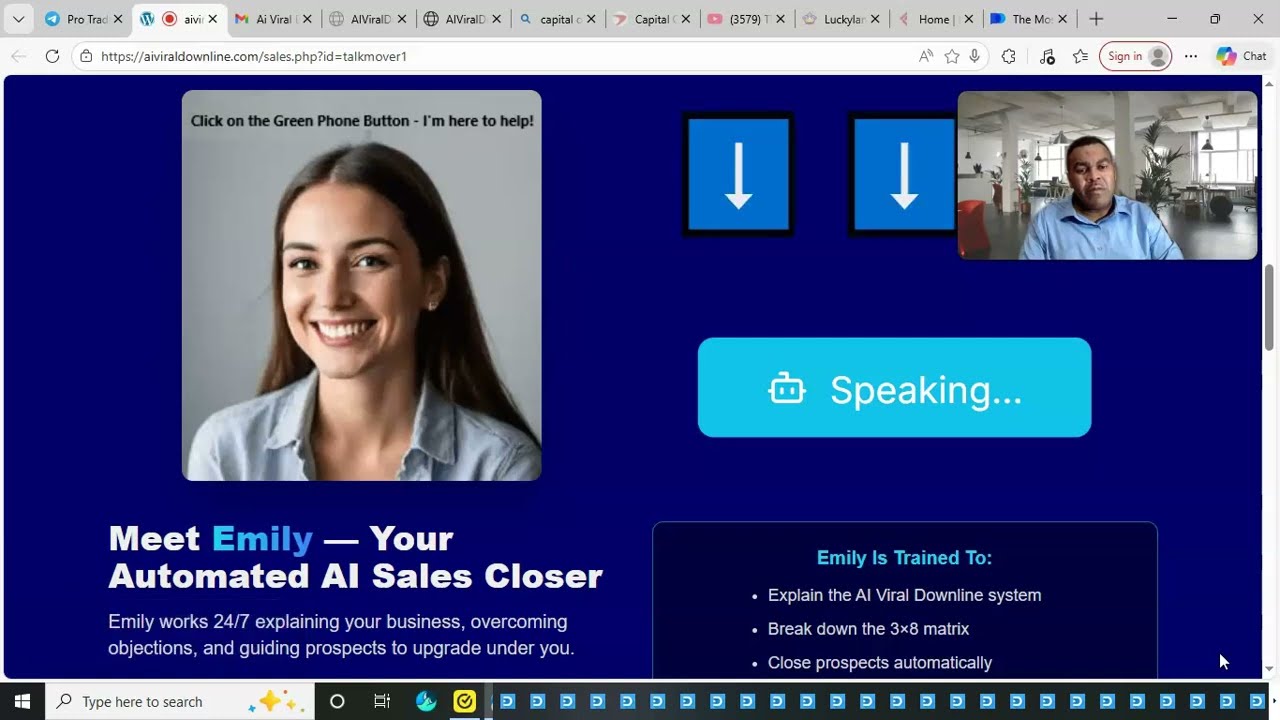This screenshot has height=720, width=1280.
Task: Switch to the Ai Viral Gmail tab
Action: point(273,19)
